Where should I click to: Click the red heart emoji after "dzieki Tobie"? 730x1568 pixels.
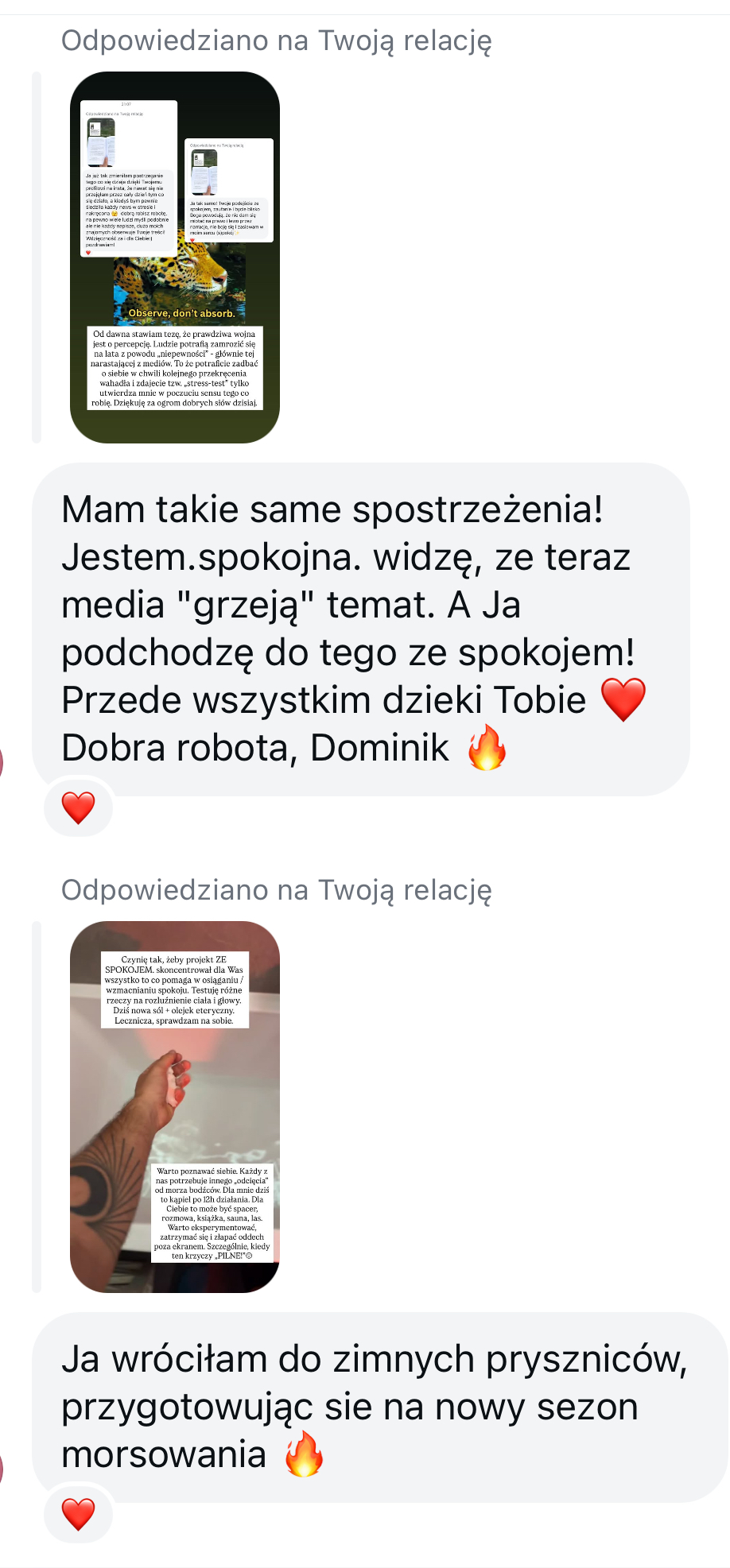tap(623, 700)
